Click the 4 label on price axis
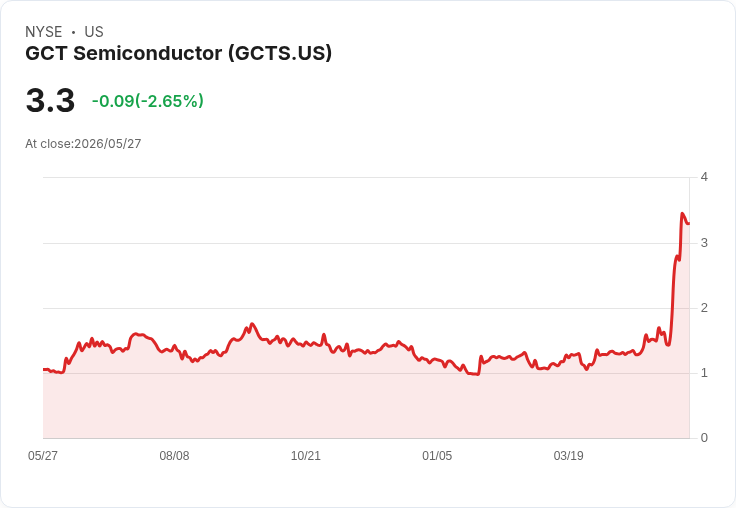 [x=704, y=177]
